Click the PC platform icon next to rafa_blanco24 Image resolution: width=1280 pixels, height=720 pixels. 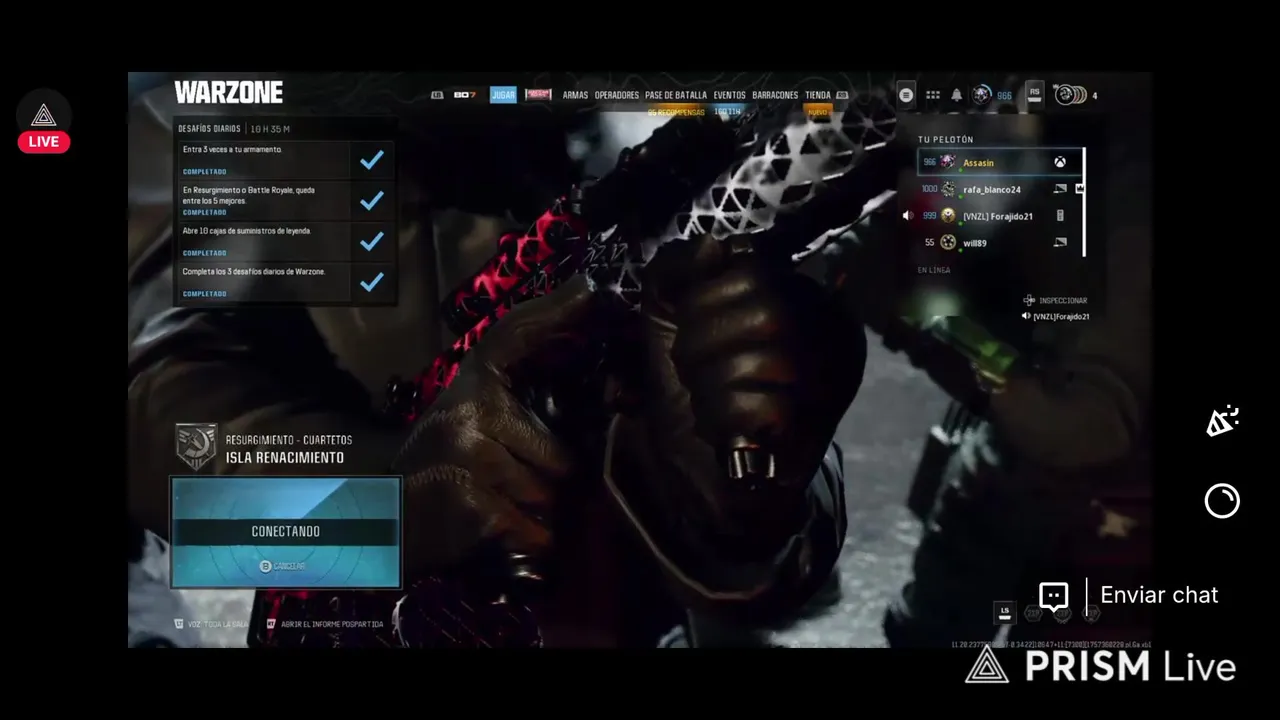[x=1060, y=189]
